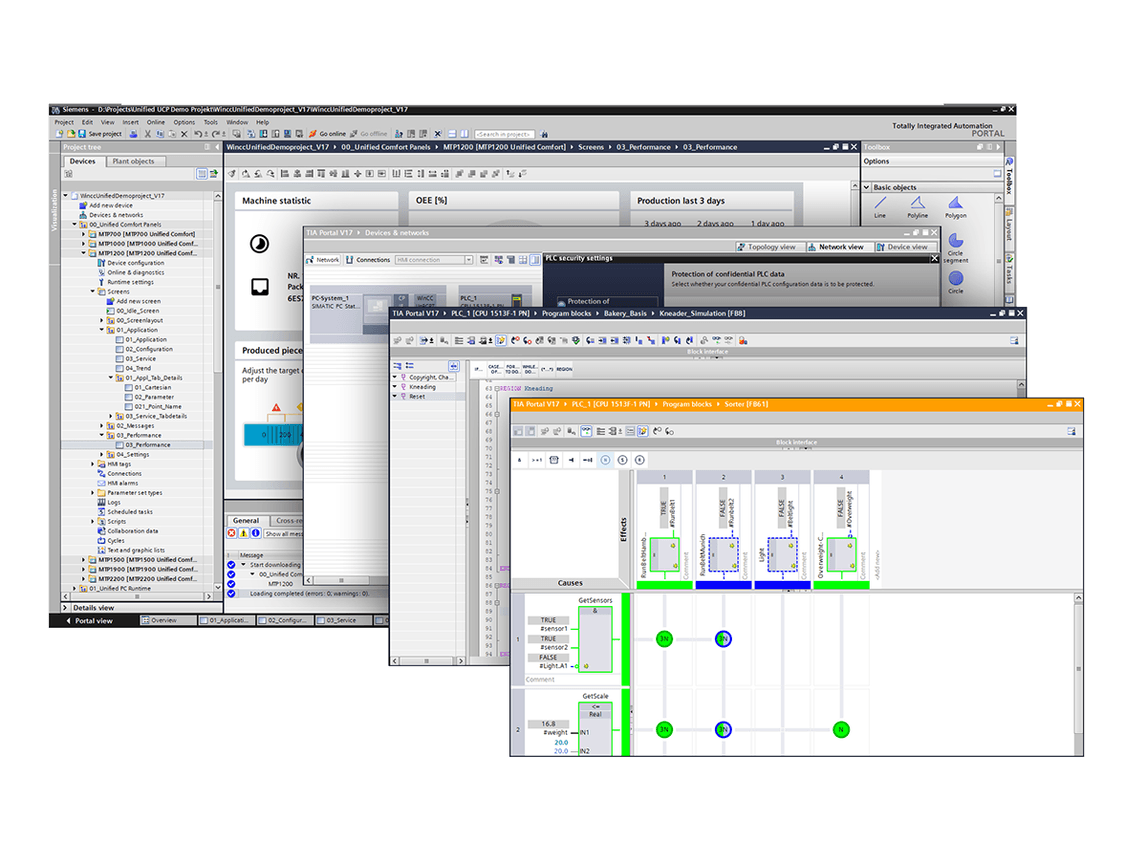Expand the MTP700 Unified Comfort tree node
The height and width of the screenshot is (842, 1125).
83,235
